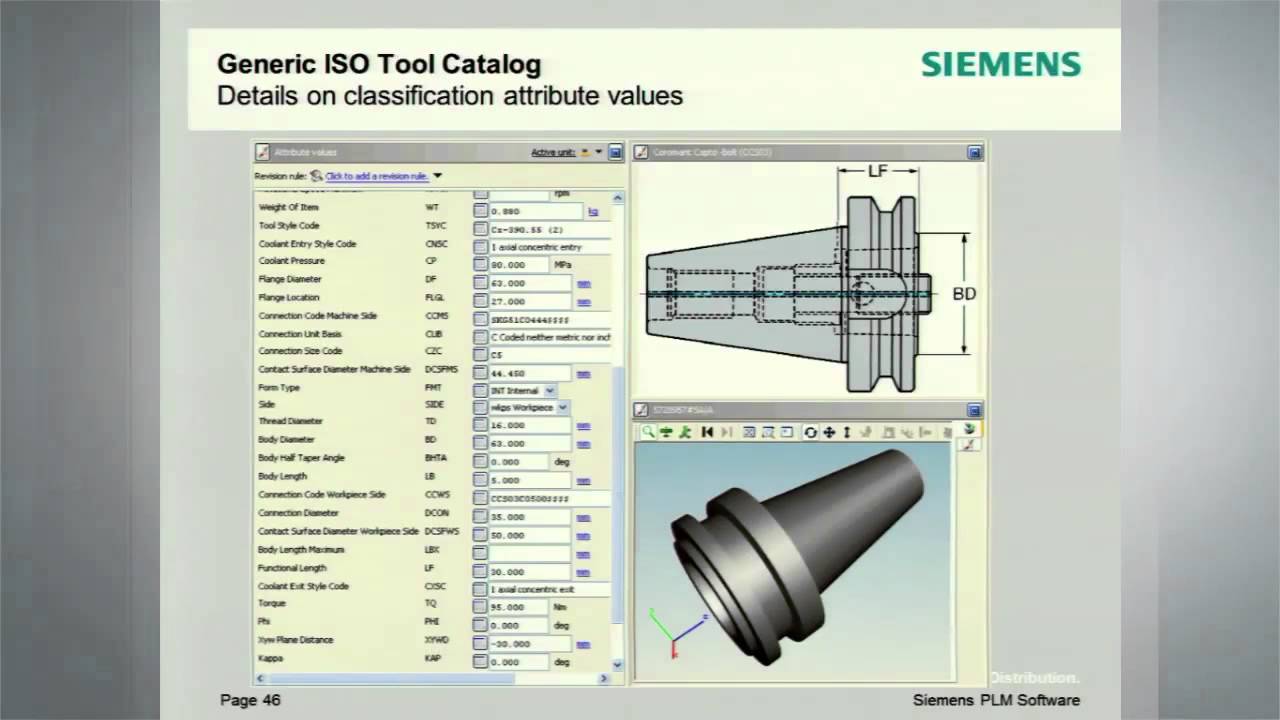The image size is (1280, 720).
Task: Select the vertical up-down arrow zoom tool
Action: 847,432
